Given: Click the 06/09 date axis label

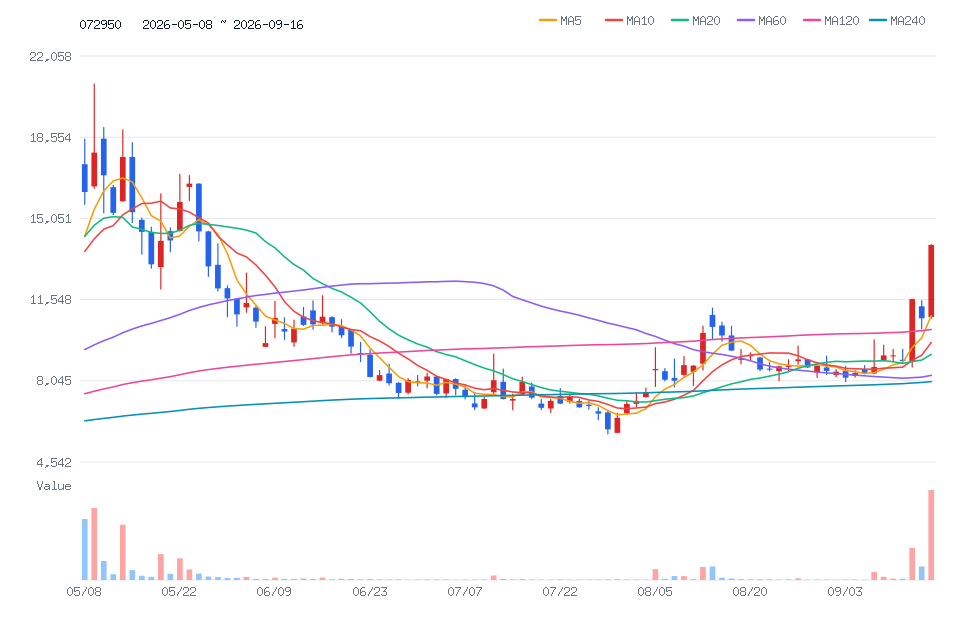Looking at the screenshot, I should click(274, 592).
